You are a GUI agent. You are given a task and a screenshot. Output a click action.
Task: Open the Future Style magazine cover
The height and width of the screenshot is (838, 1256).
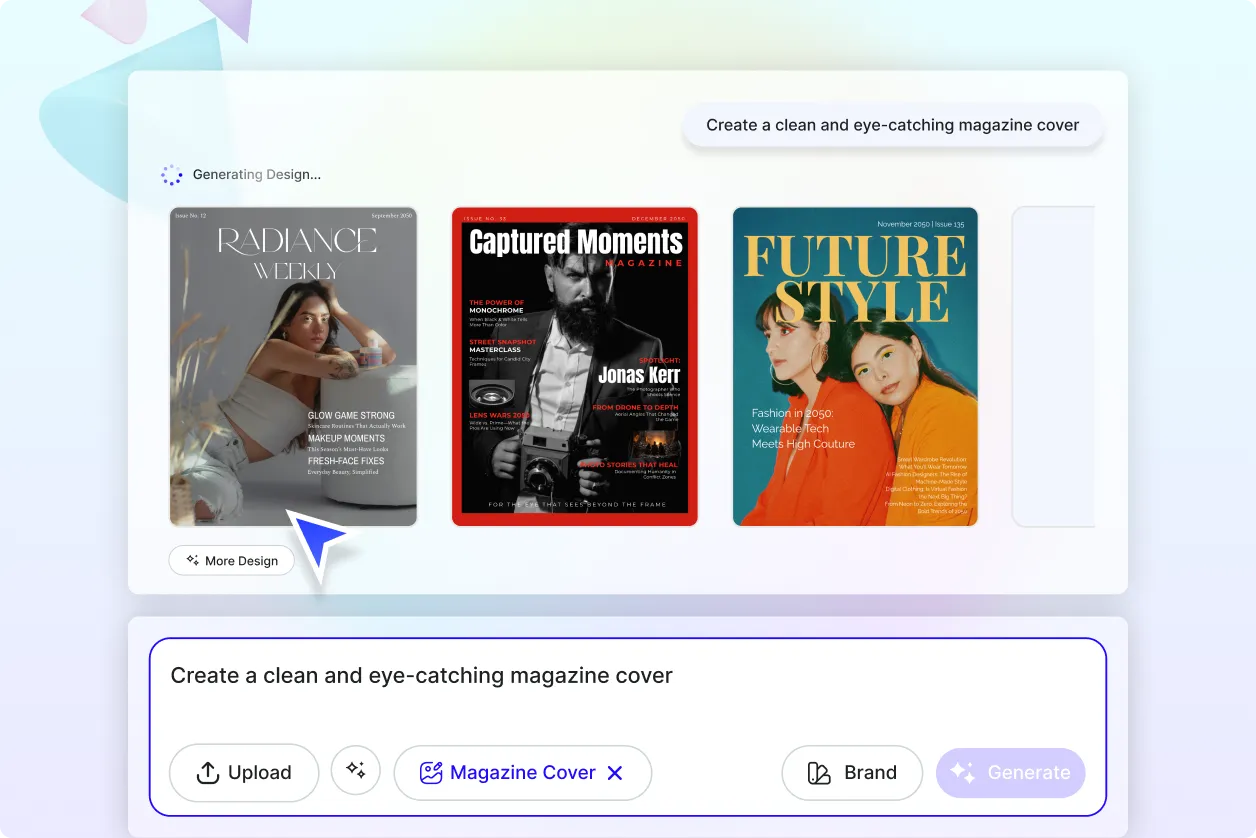pyautogui.click(x=855, y=366)
